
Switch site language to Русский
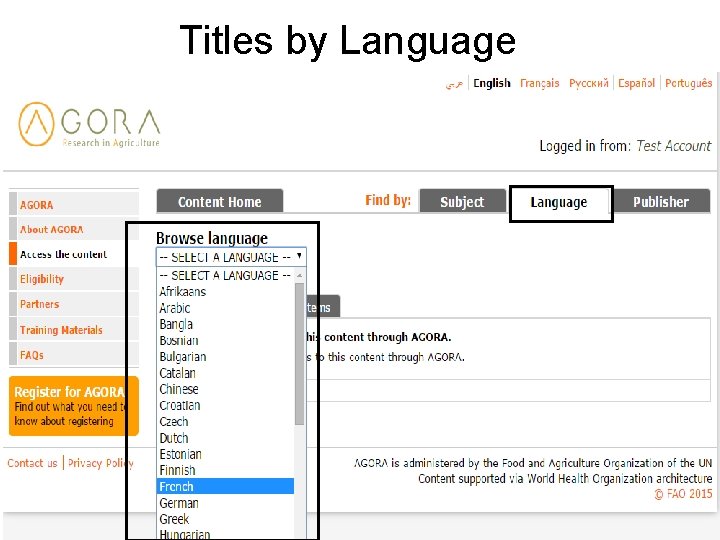tap(589, 83)
